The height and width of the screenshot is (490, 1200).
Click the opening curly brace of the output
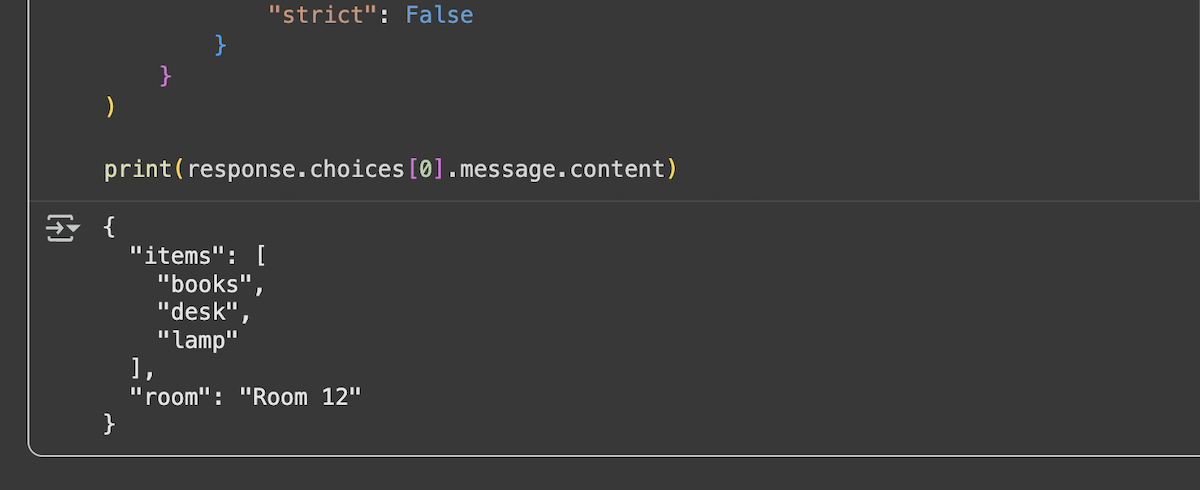tap(110, 228)
